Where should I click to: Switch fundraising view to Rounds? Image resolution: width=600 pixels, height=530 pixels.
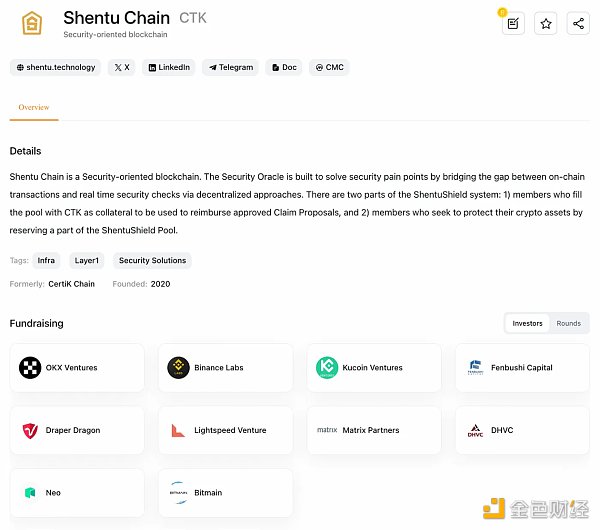click(x=568, y=323)
